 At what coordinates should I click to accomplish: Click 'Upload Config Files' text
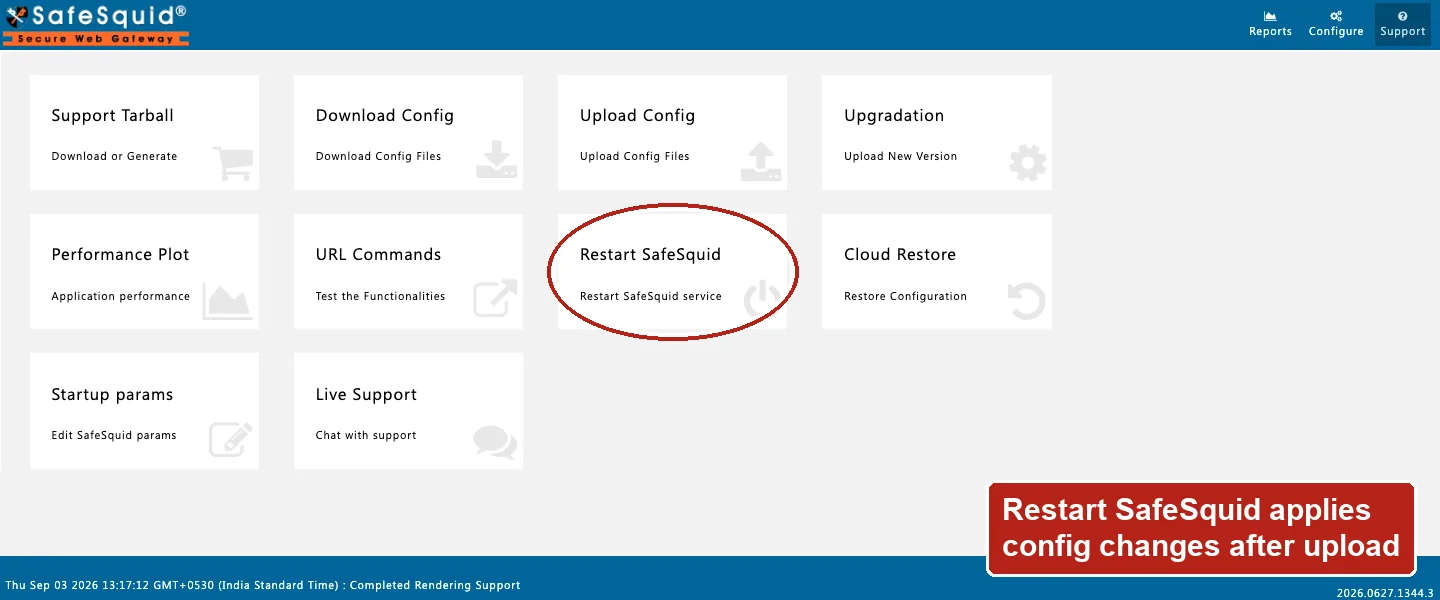point(634,156)
